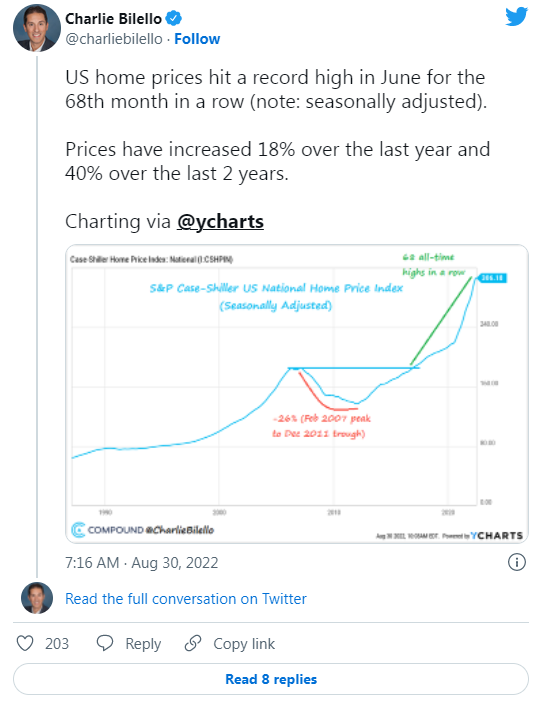Viewport: 542px width, 703px height.
Task: Click the Reply label
Action: point(143,644)
